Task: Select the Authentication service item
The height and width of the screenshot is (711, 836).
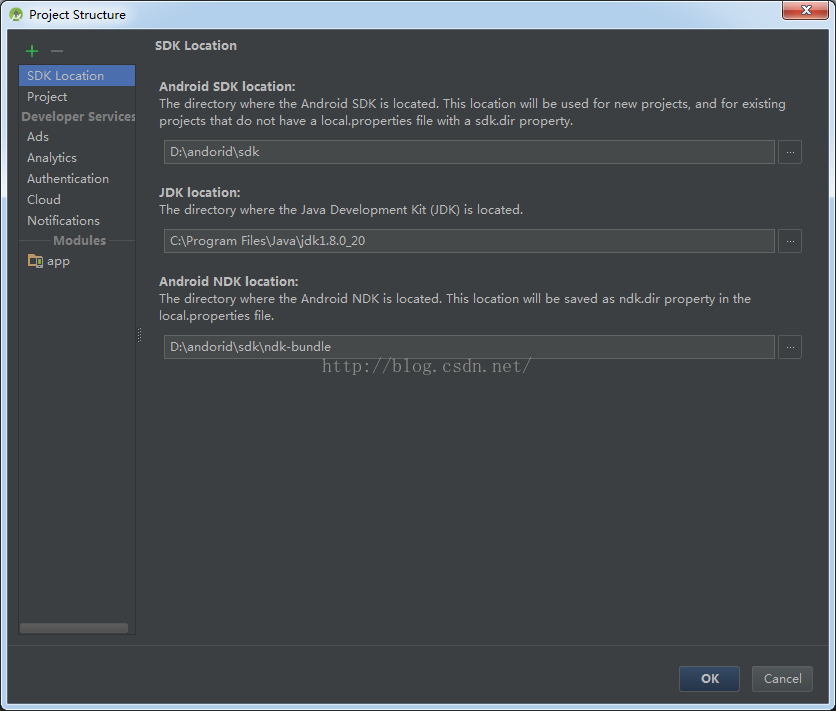Action: 68,179
